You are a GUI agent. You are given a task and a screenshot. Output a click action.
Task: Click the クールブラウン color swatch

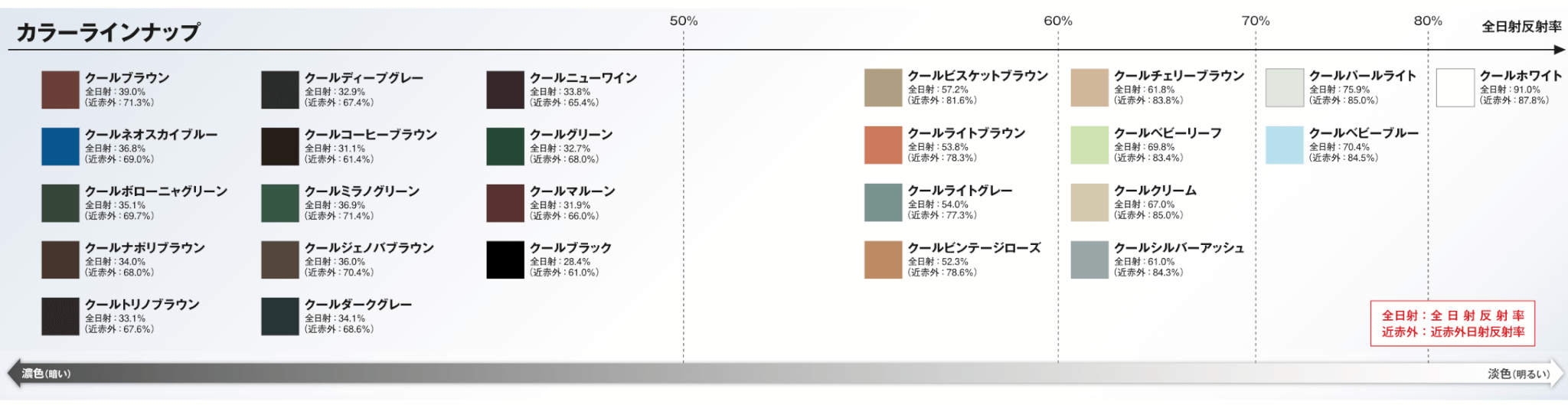pos(60,90)
